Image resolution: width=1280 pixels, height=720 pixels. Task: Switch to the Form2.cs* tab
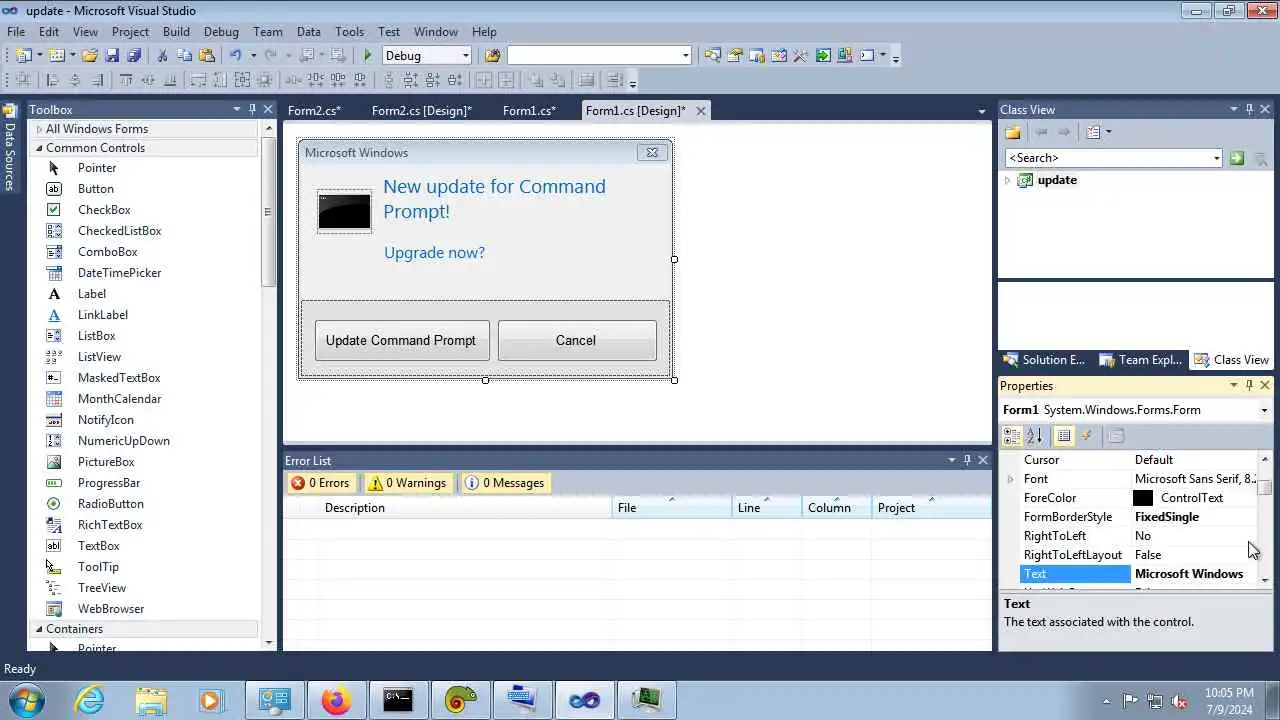[314, 111]
